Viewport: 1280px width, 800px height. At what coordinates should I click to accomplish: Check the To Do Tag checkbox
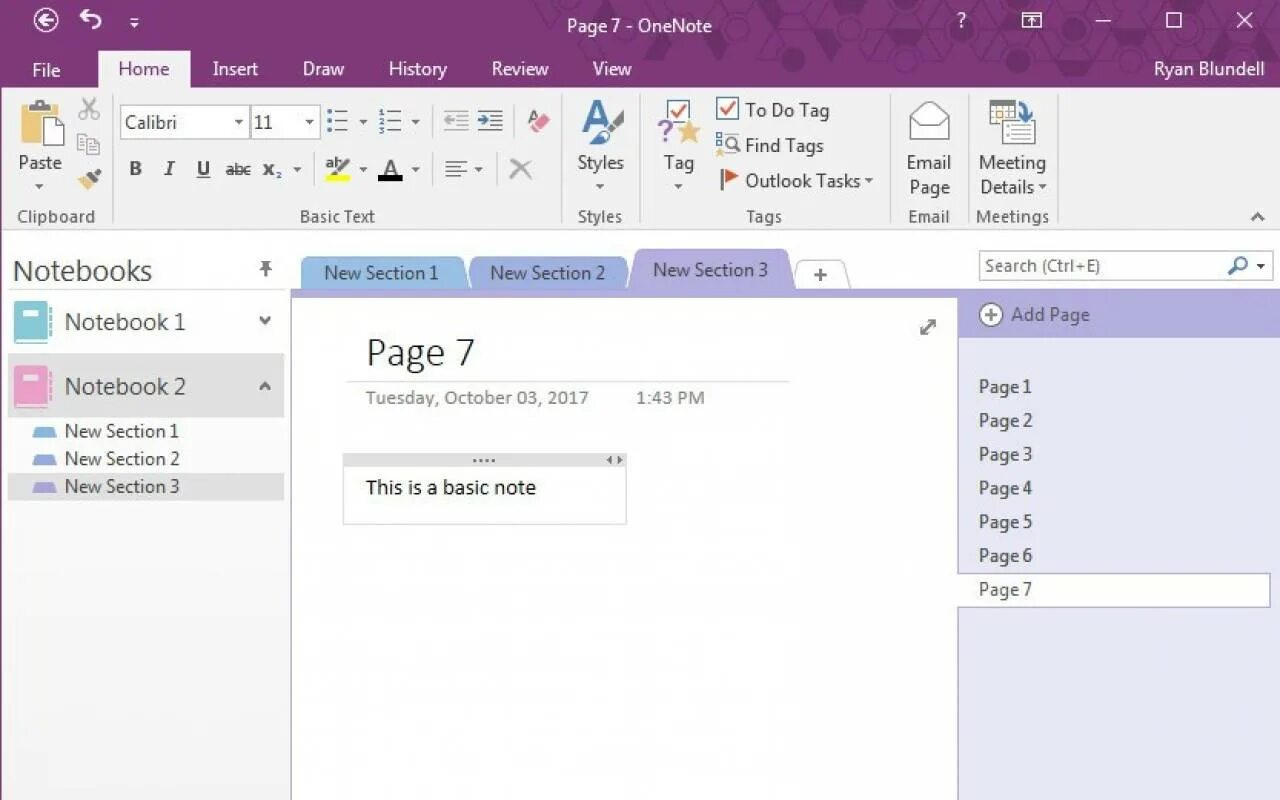point(727,109)
